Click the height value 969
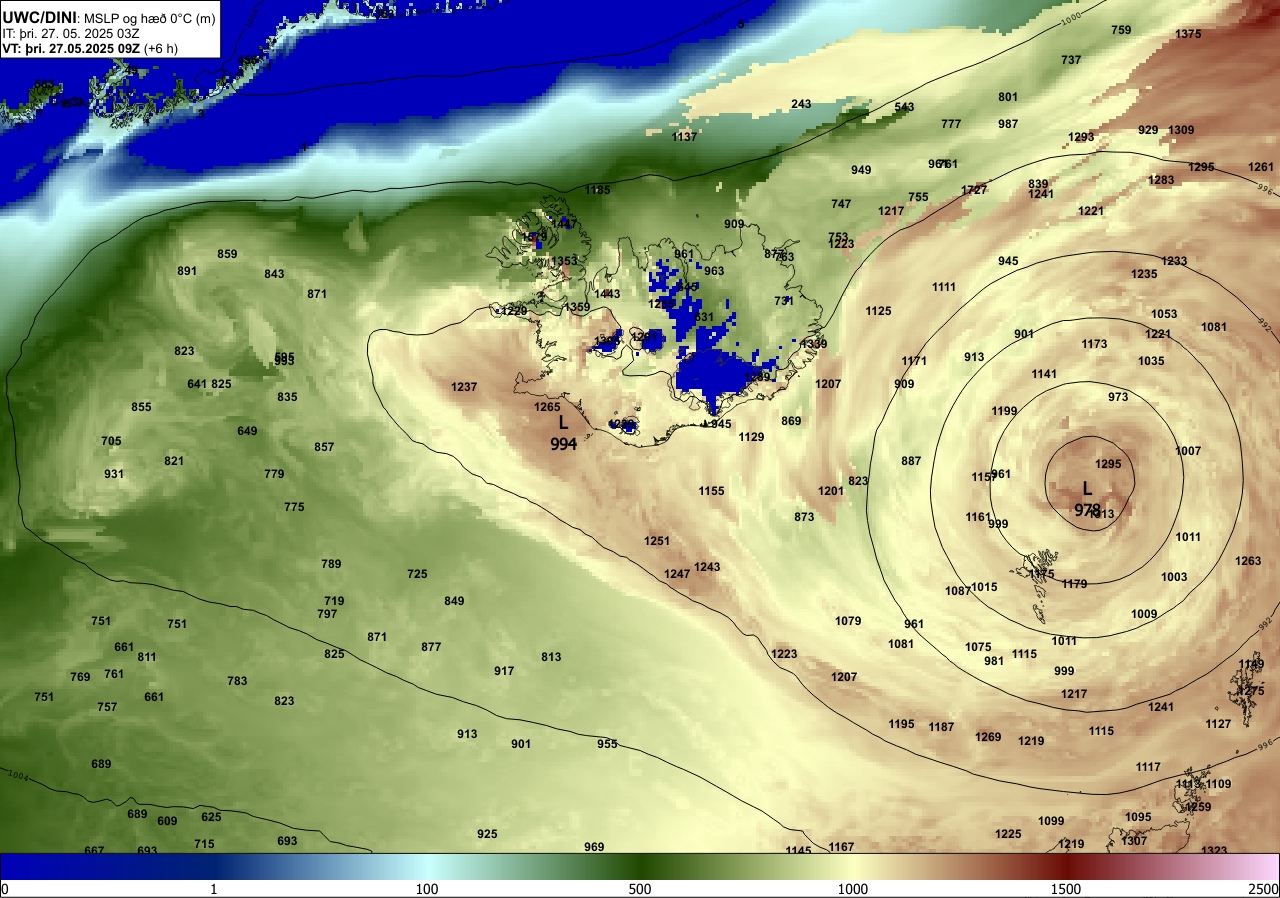 (x=594, y=847)
